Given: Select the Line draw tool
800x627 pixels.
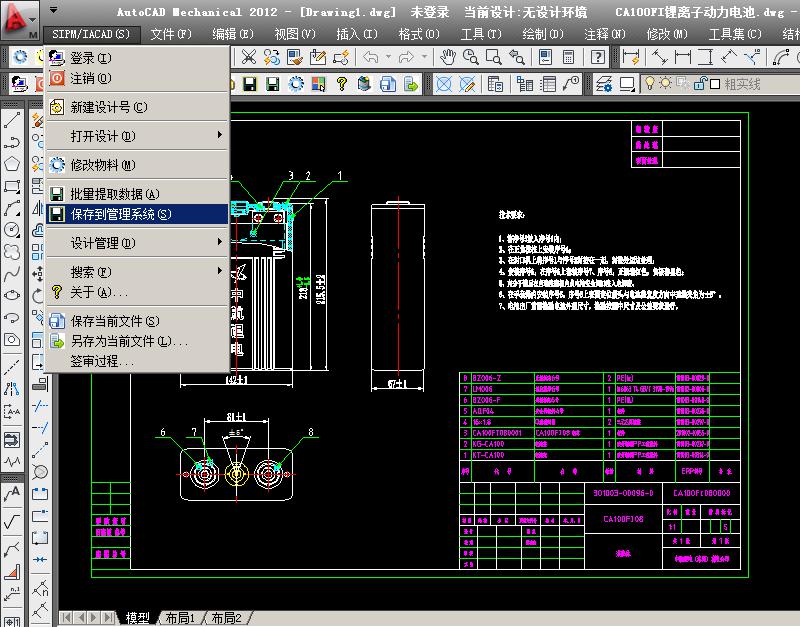Looking at the screenshot, I should click(x=12, y=120).
